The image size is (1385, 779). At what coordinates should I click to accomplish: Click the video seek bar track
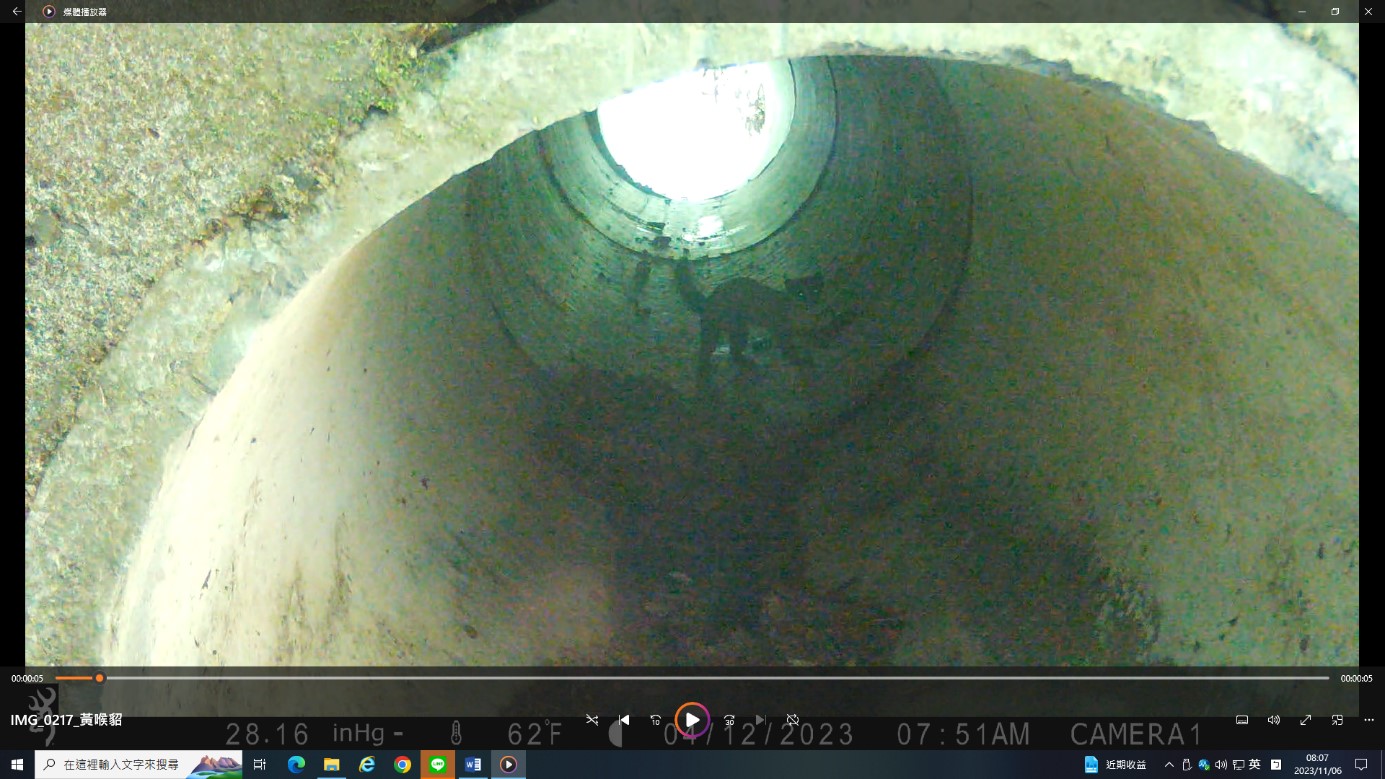point(700,678)
